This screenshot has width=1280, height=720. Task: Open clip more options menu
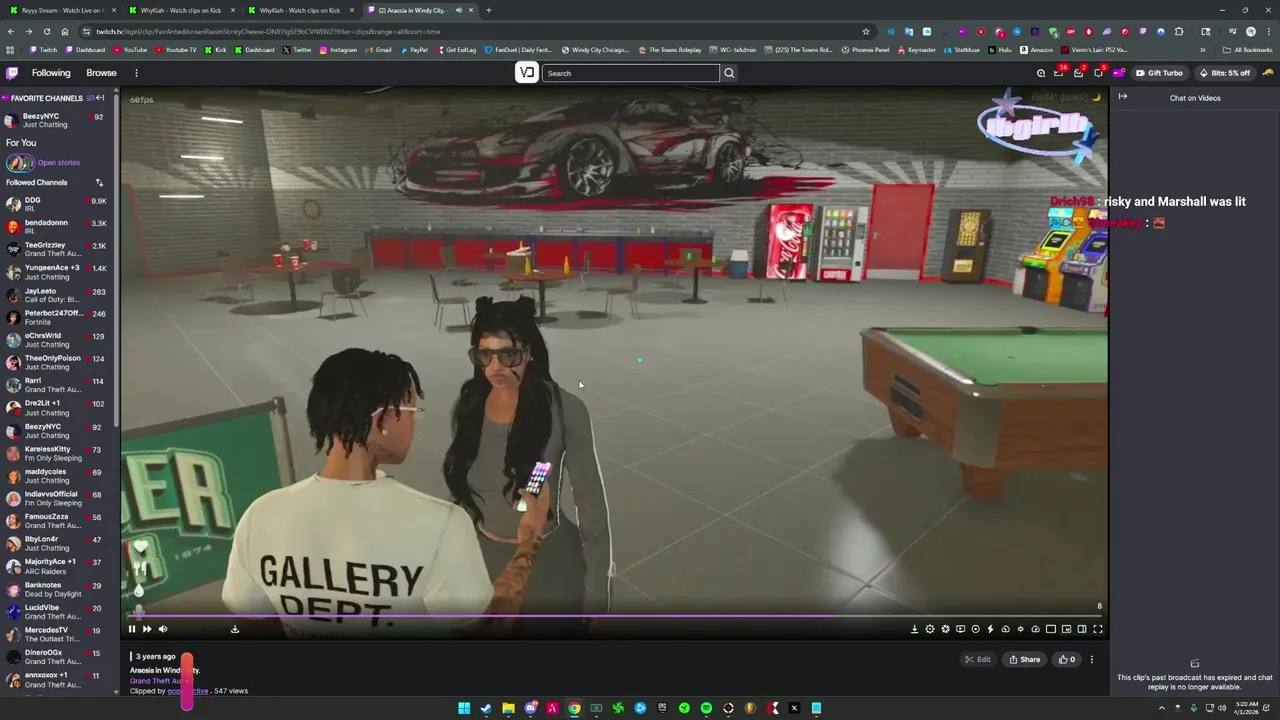point(1091,659)
